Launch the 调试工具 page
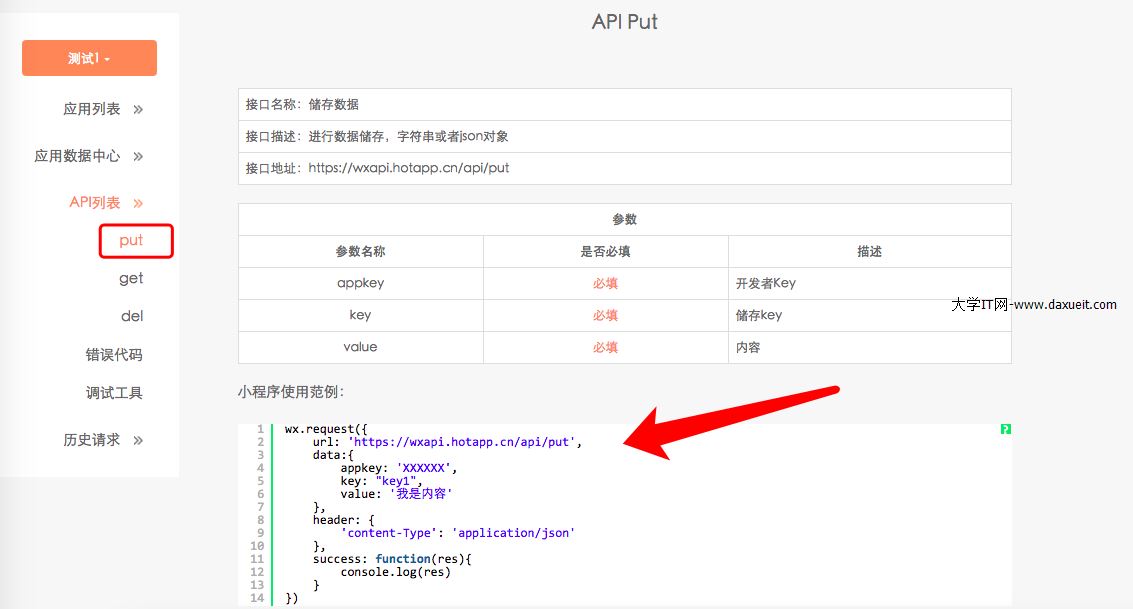The height and width of the screenshot is (609, 1133). click(x=114, y=393)
